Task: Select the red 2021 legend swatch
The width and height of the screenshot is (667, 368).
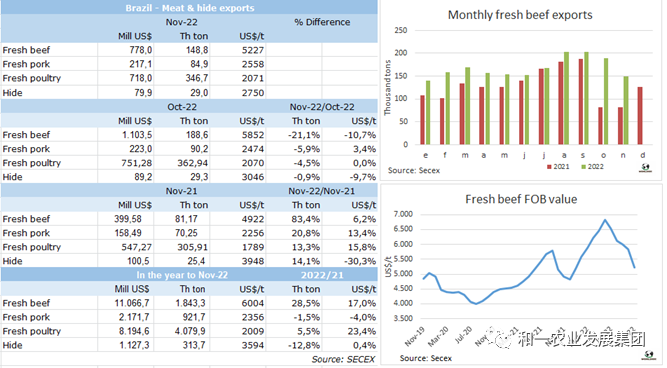Action: point(549,167)
